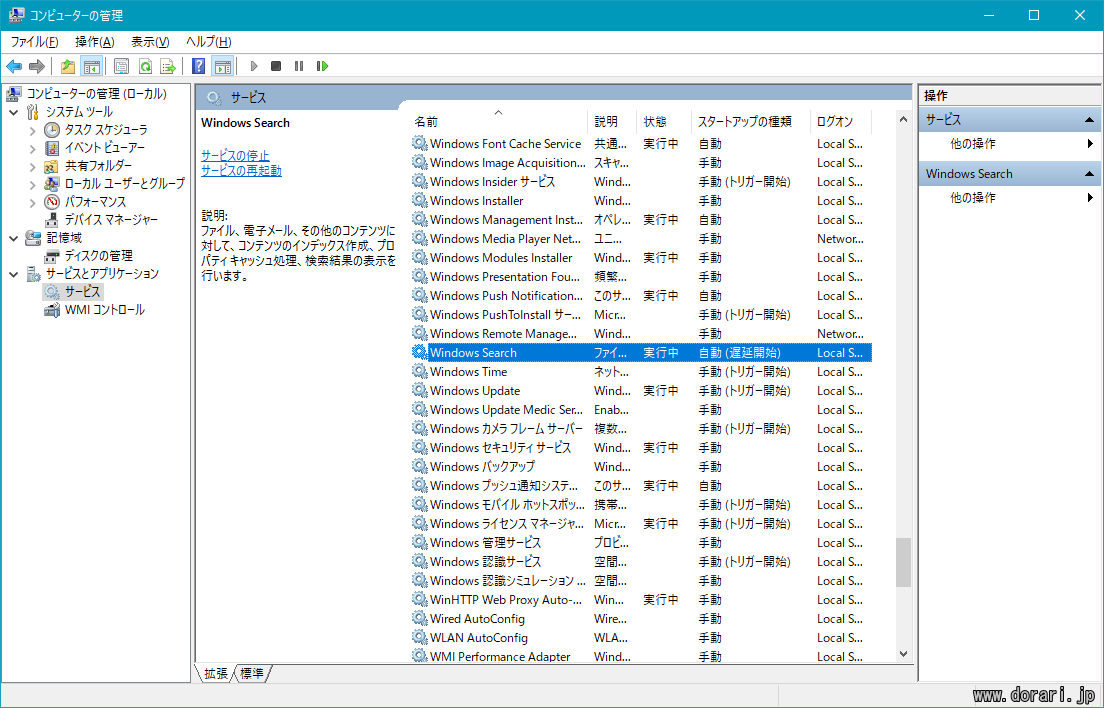Open 他の操作 under the Windows Search section
The image size is (1104, 708).
coord(973,198)
